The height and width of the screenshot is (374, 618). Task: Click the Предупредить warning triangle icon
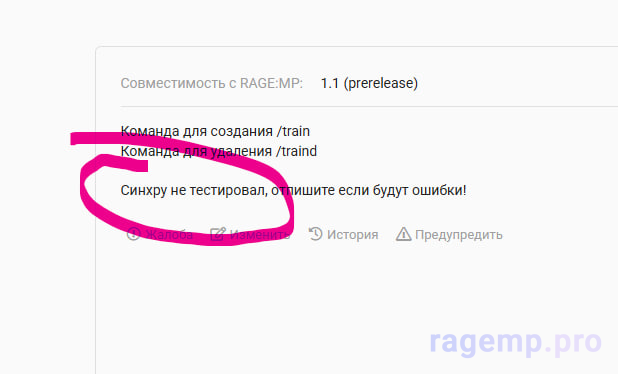(403, 234)
